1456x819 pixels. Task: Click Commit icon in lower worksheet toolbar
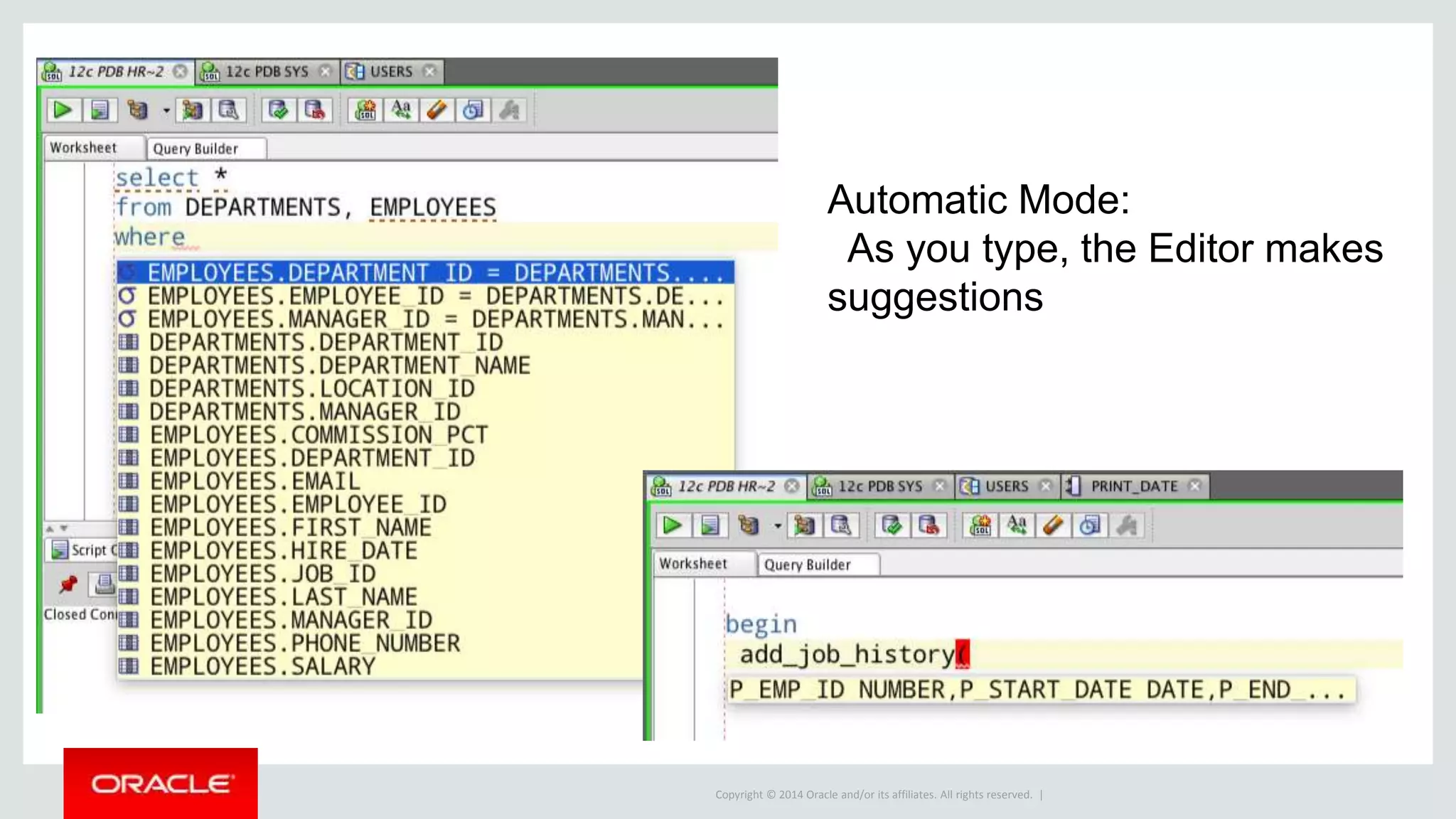pos(892,525)
